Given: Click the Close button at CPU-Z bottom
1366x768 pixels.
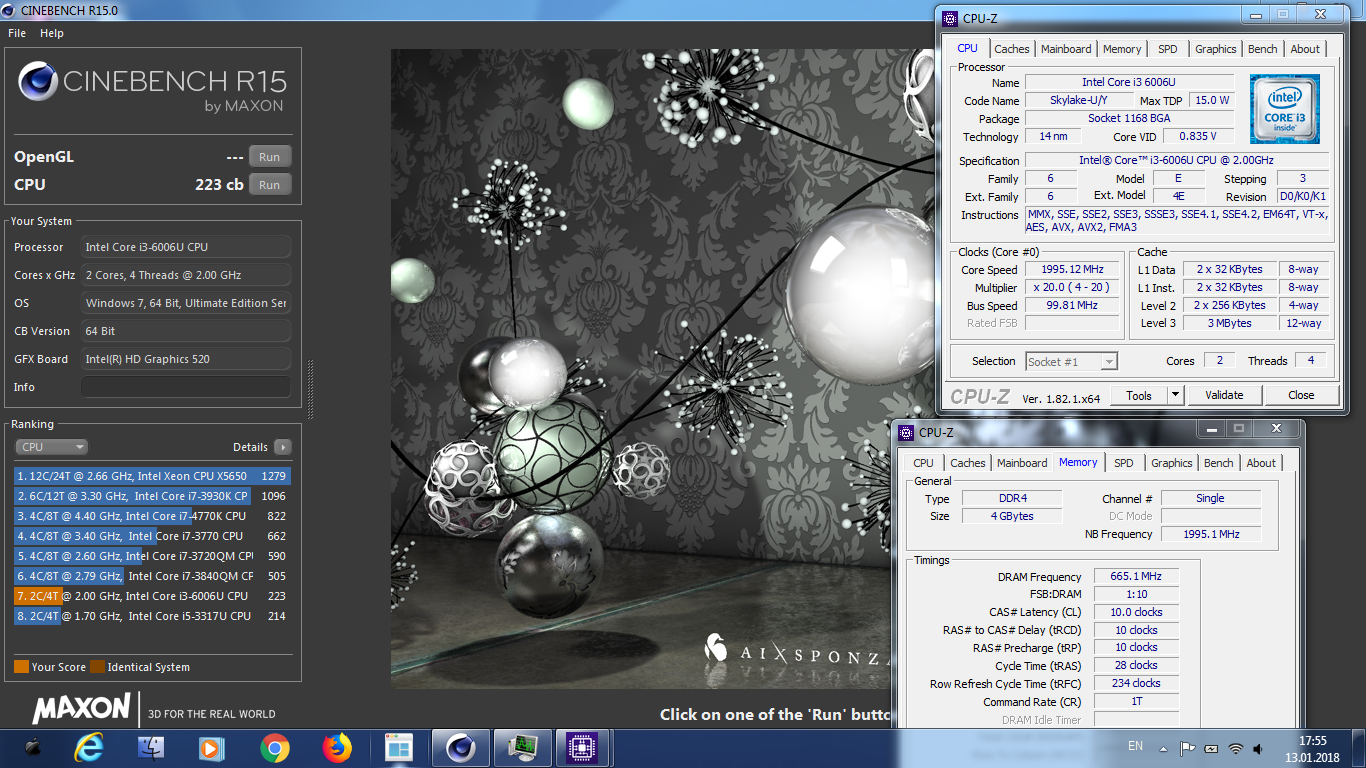Looking at the screenshot, I should click(x=1301, y=395).
